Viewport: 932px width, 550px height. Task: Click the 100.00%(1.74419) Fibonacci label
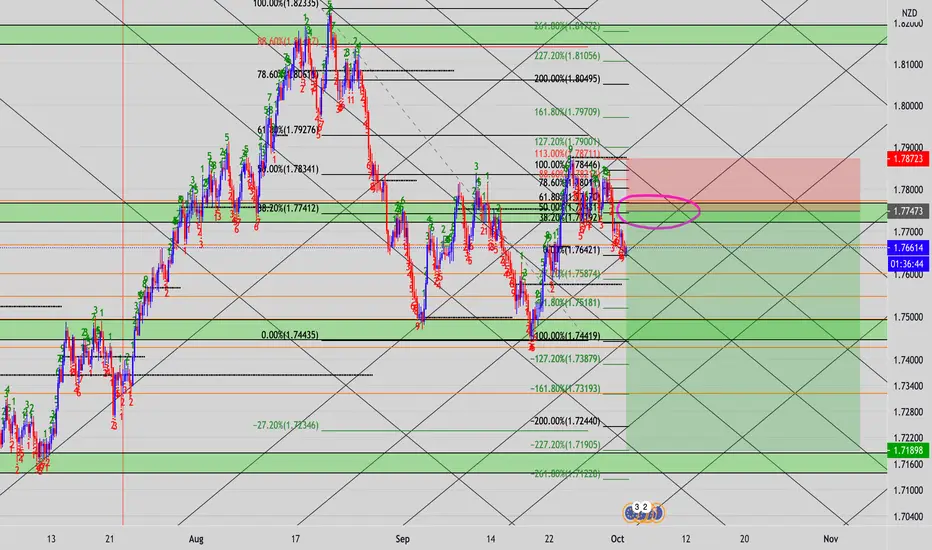coord(567,336)
